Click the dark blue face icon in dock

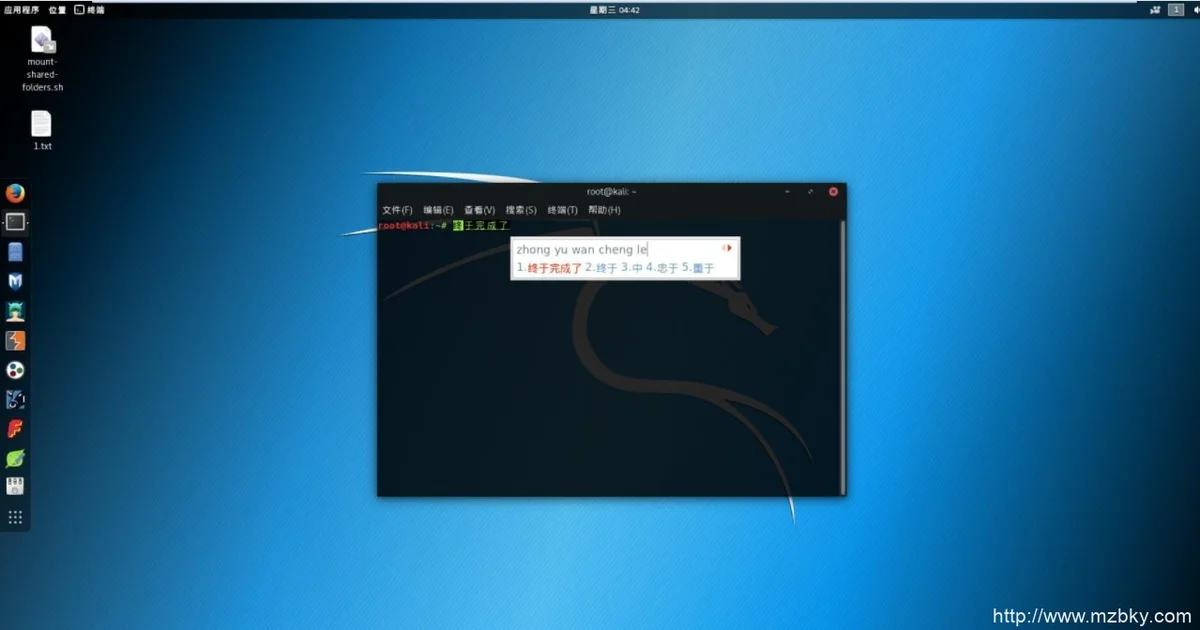(x=15, y=400)
